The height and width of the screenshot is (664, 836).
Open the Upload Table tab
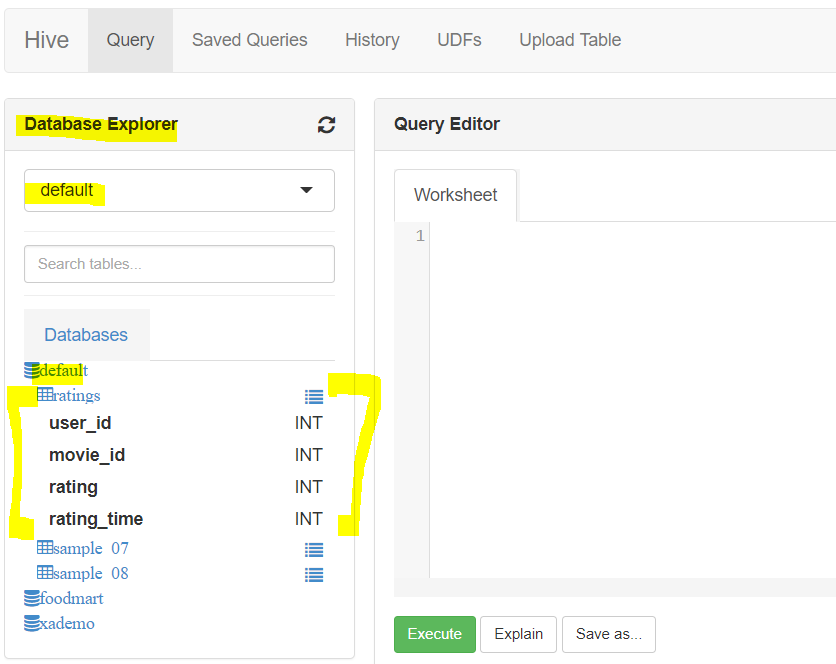570,40
